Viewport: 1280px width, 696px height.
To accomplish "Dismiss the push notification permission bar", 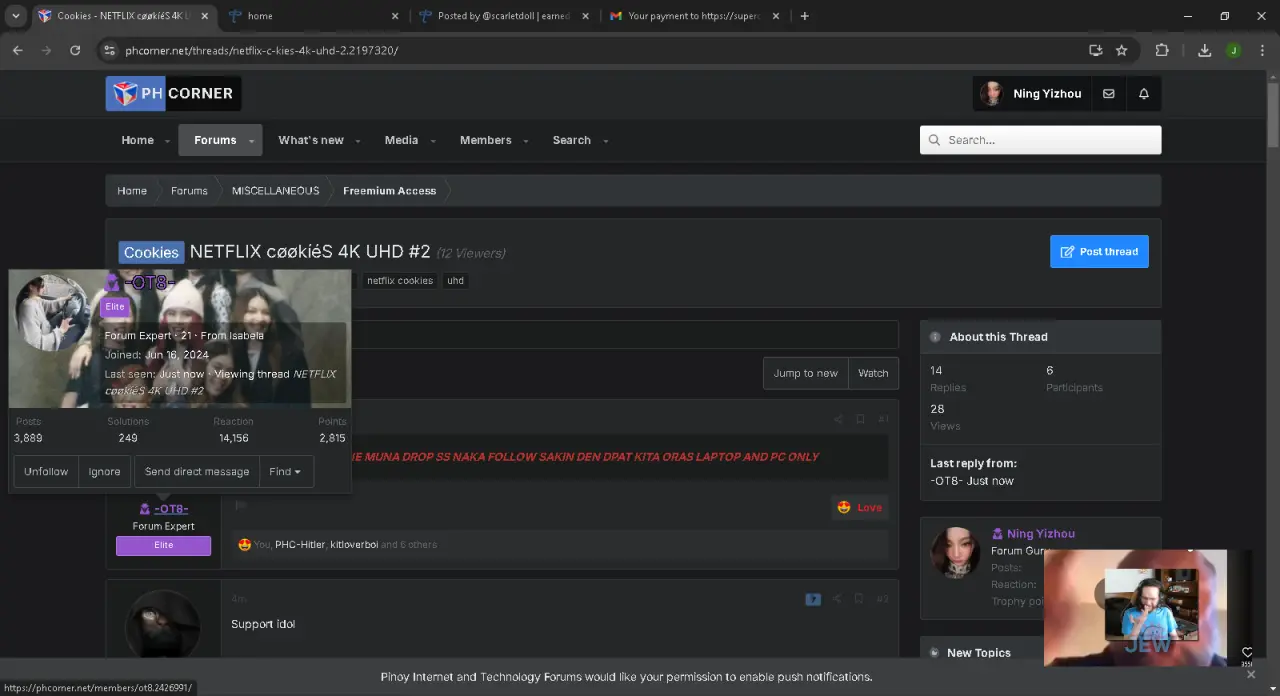I will [1250, 675].
